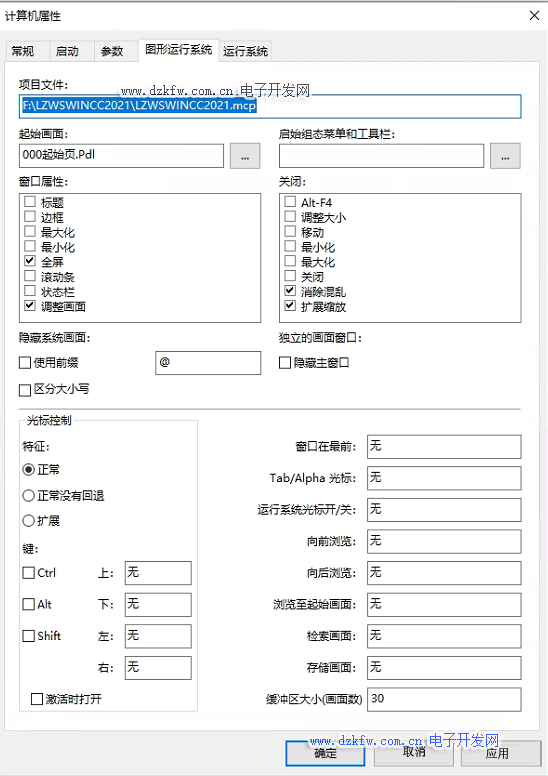Image resolution: width=548 pixels, height=776 pixels.
Task: Close the 计算机属性 dialog
Action: [534, 16]
